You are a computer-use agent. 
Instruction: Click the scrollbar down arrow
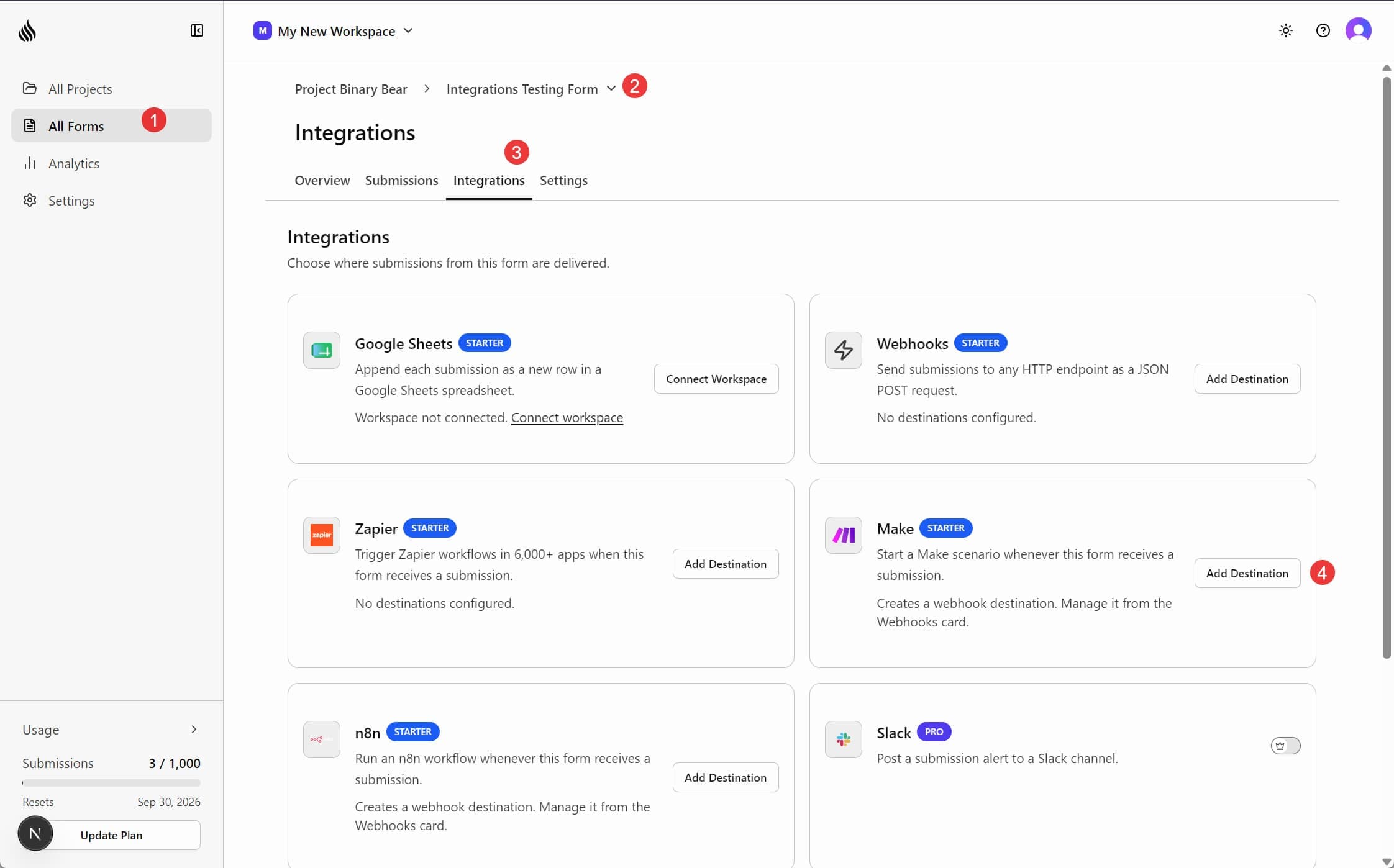[x=1387, y=862]
